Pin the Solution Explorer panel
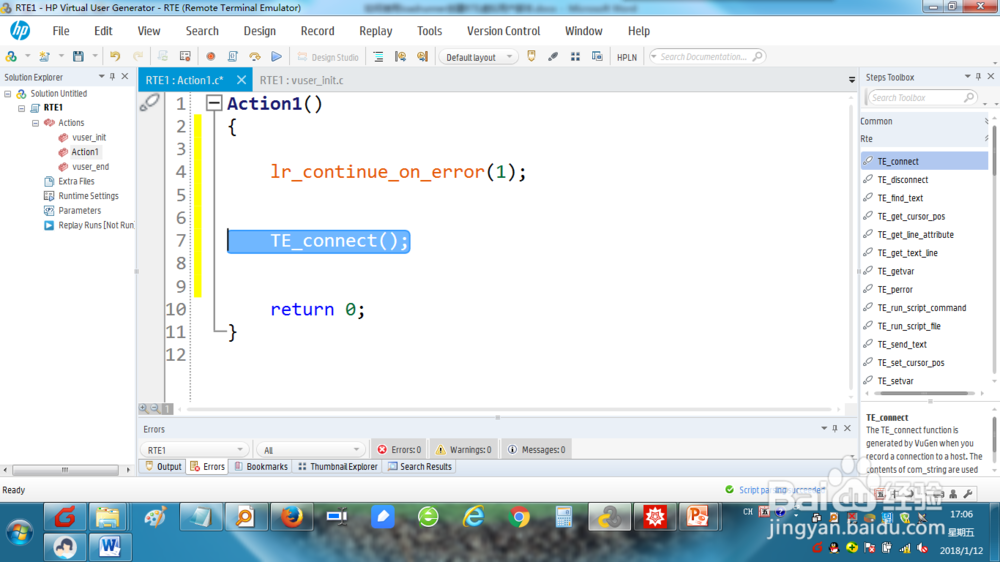The height and width of the screenshot is (562, 1000). 112,77
